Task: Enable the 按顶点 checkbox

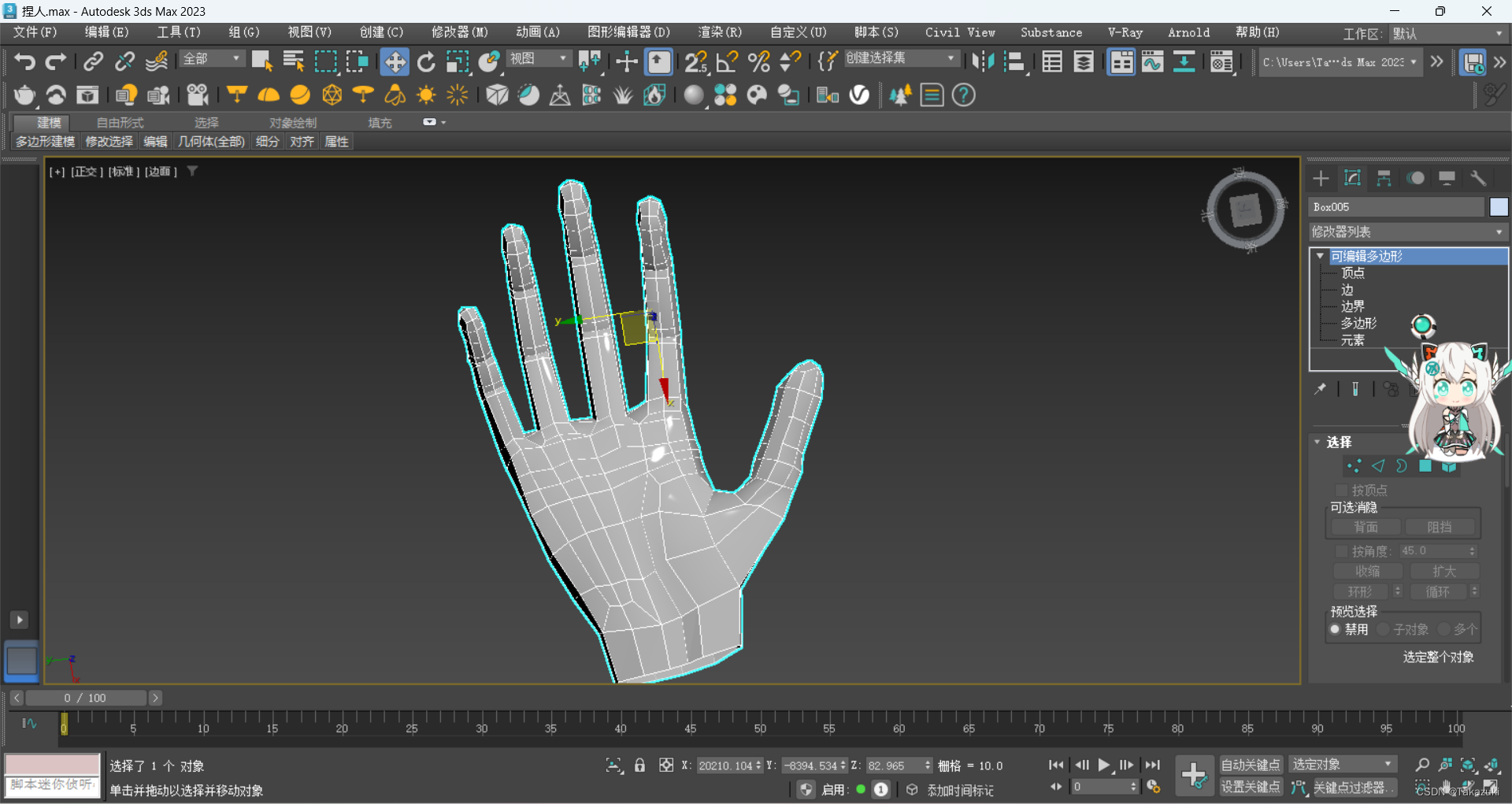Action: tap(1341, 490)
